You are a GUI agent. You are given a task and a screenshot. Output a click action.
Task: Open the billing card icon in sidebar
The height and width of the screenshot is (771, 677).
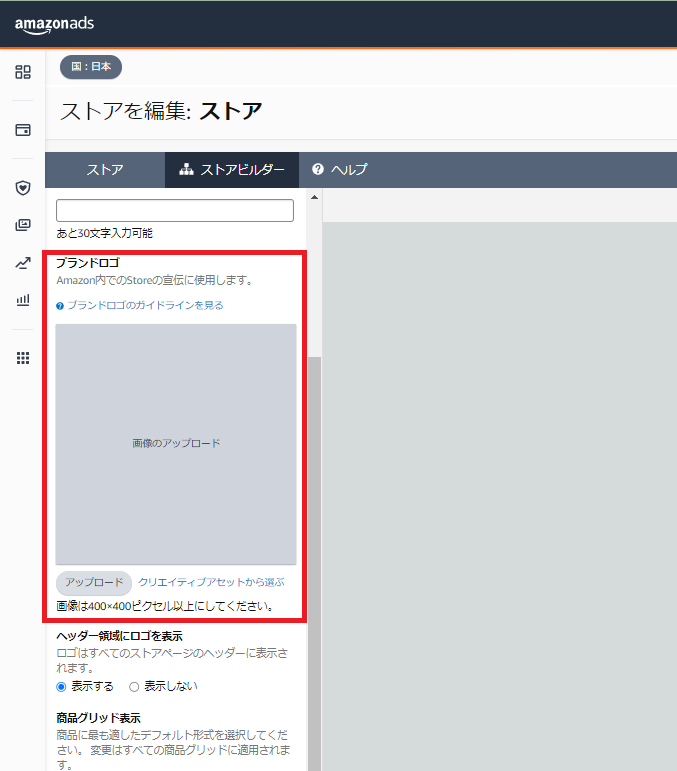pyautogui.click(x=23, y=130)
